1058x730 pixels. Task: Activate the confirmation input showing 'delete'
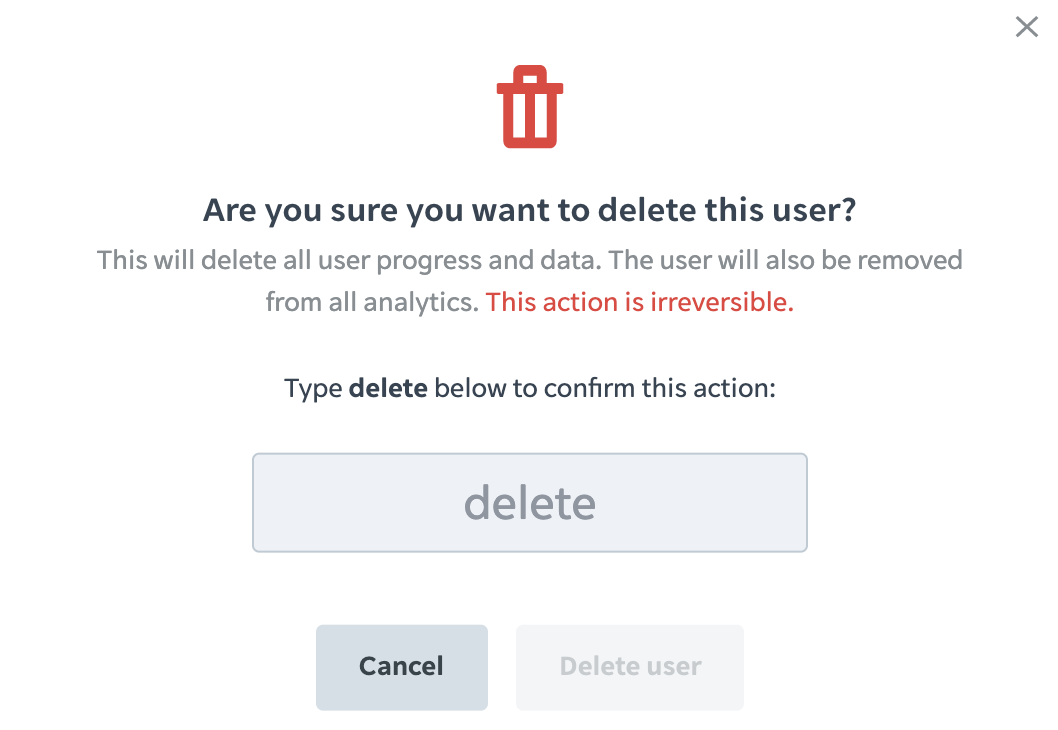[530, 503]
